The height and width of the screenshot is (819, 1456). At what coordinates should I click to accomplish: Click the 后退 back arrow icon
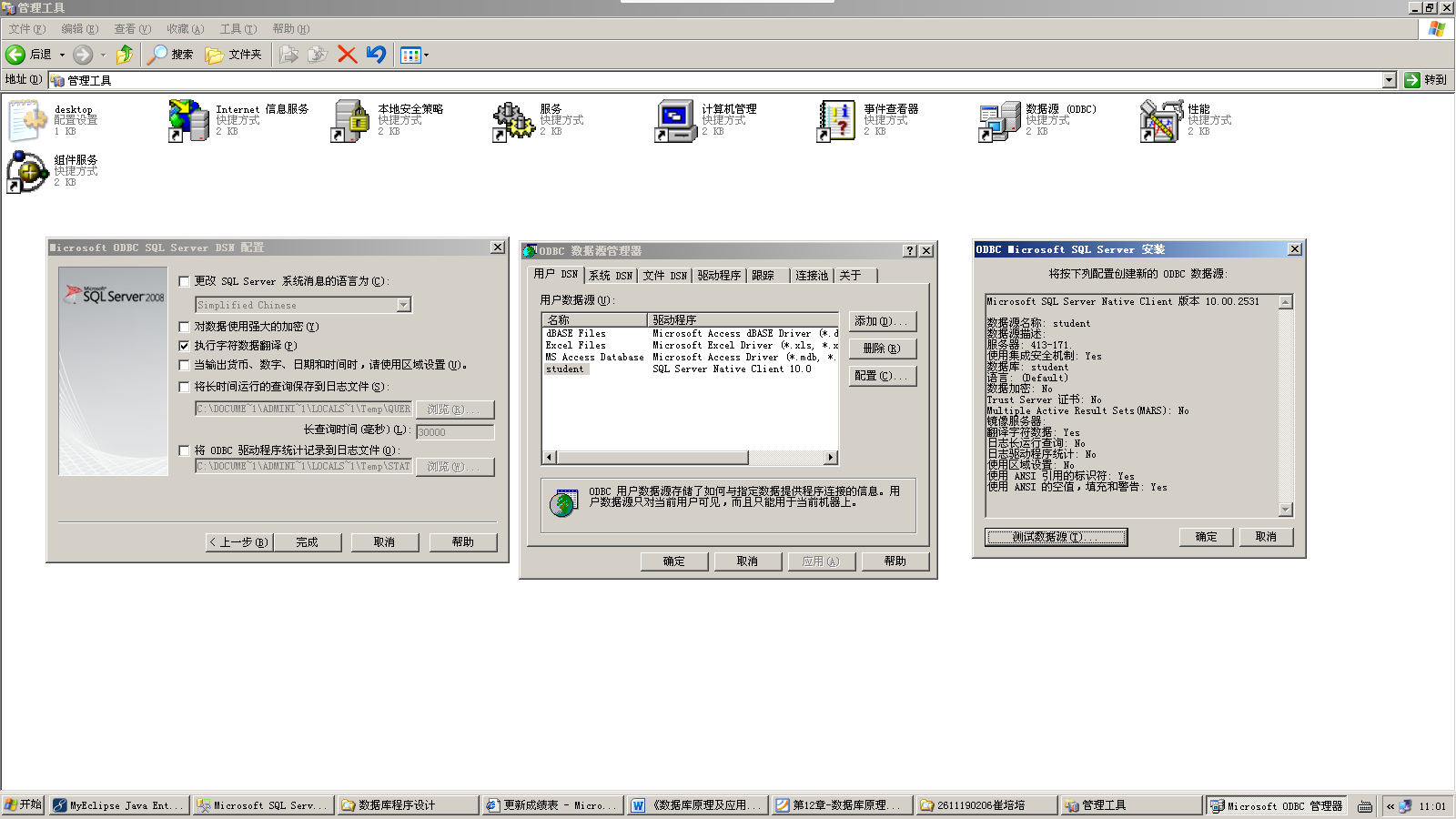15,55
